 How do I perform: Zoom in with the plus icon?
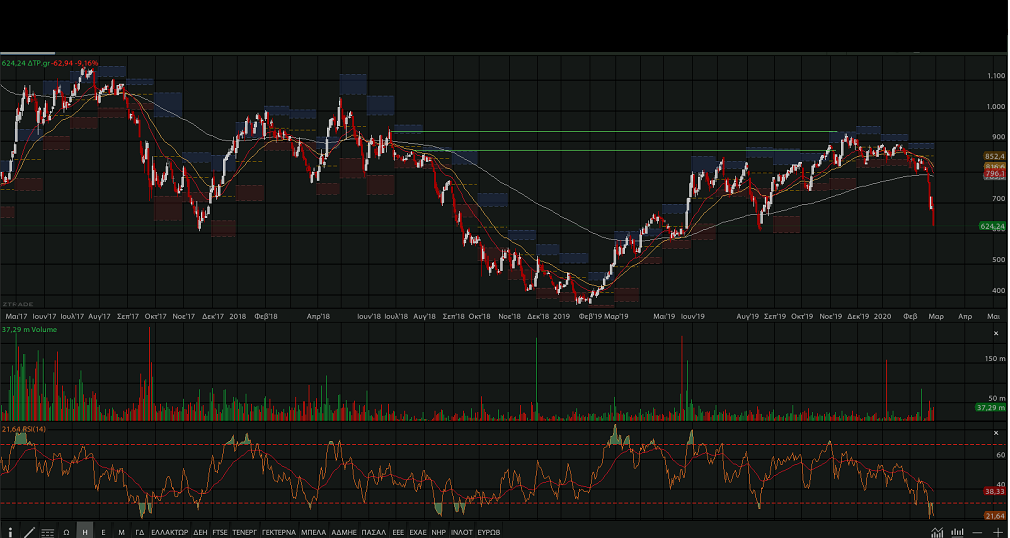click(x=997, y=532)
